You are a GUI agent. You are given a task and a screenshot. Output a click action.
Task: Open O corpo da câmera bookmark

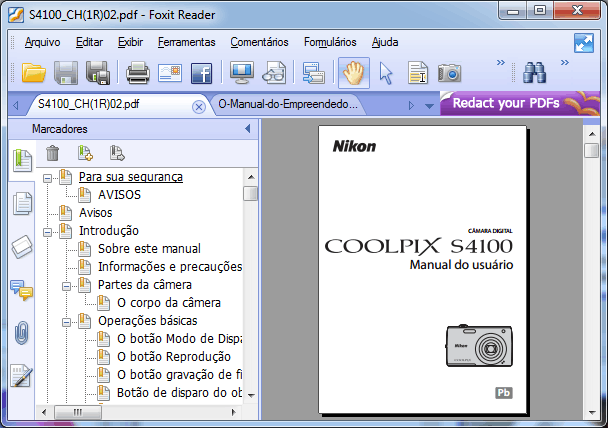point(169,302)
